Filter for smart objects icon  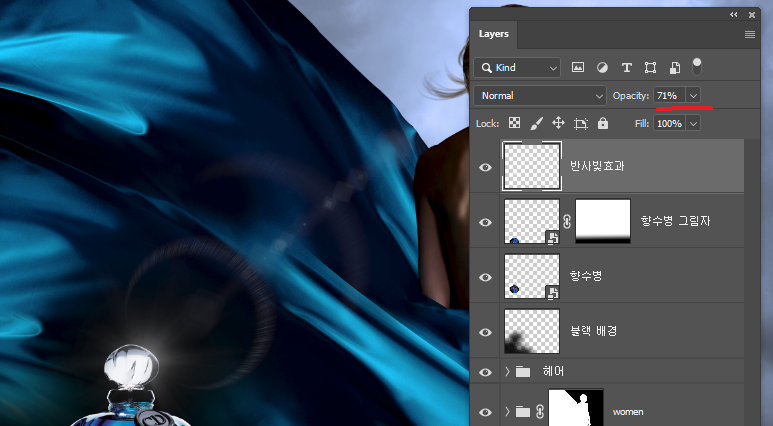pos(674,68)
